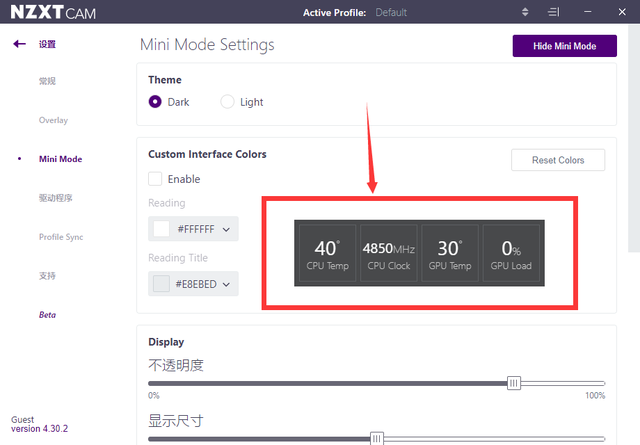Screen dimensions: 640x445
Task: Open the 常规 settings section
Action: click(x=47, y=81)
